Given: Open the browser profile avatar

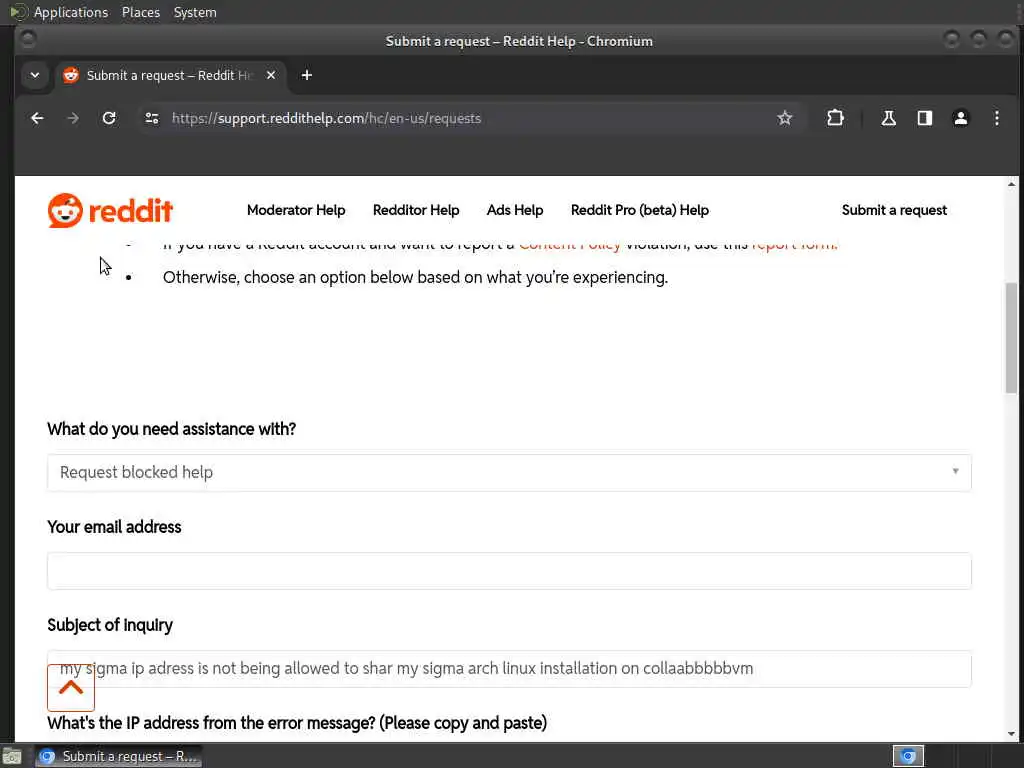Looking at the screenshot, I should point(960,118).
